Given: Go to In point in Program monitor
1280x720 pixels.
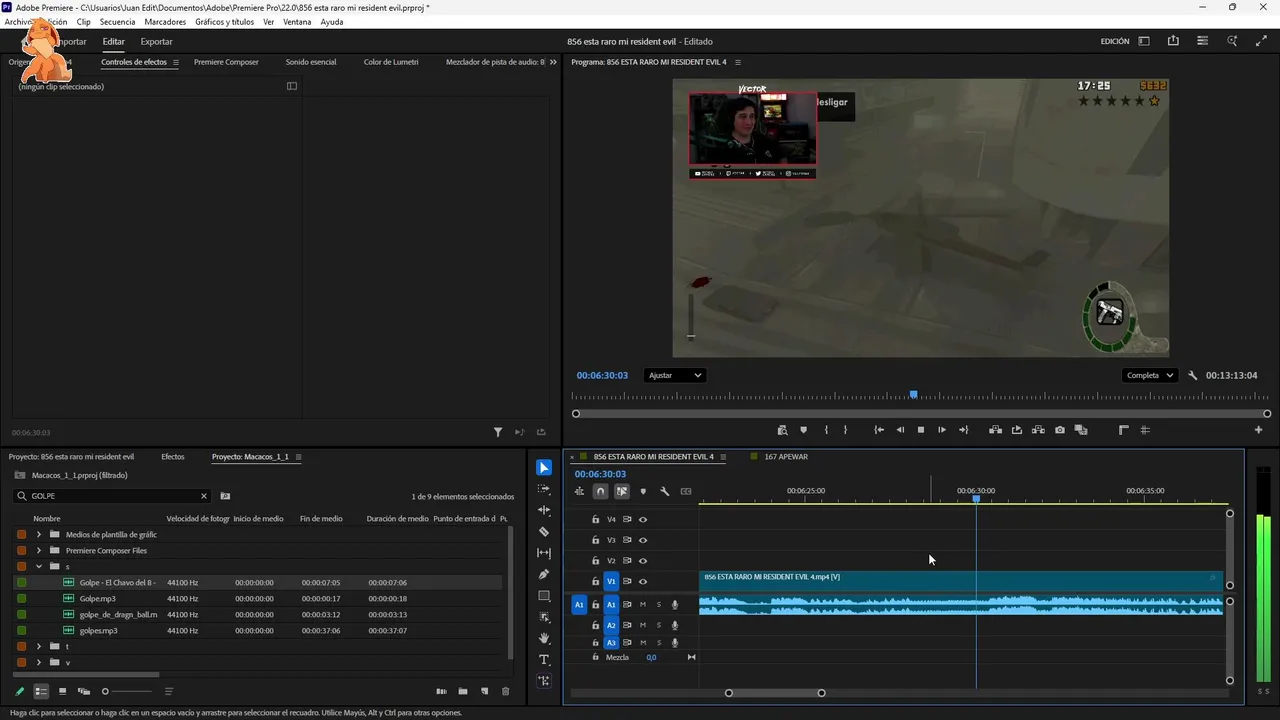Looking at the screenshot, I should [879, 430].
